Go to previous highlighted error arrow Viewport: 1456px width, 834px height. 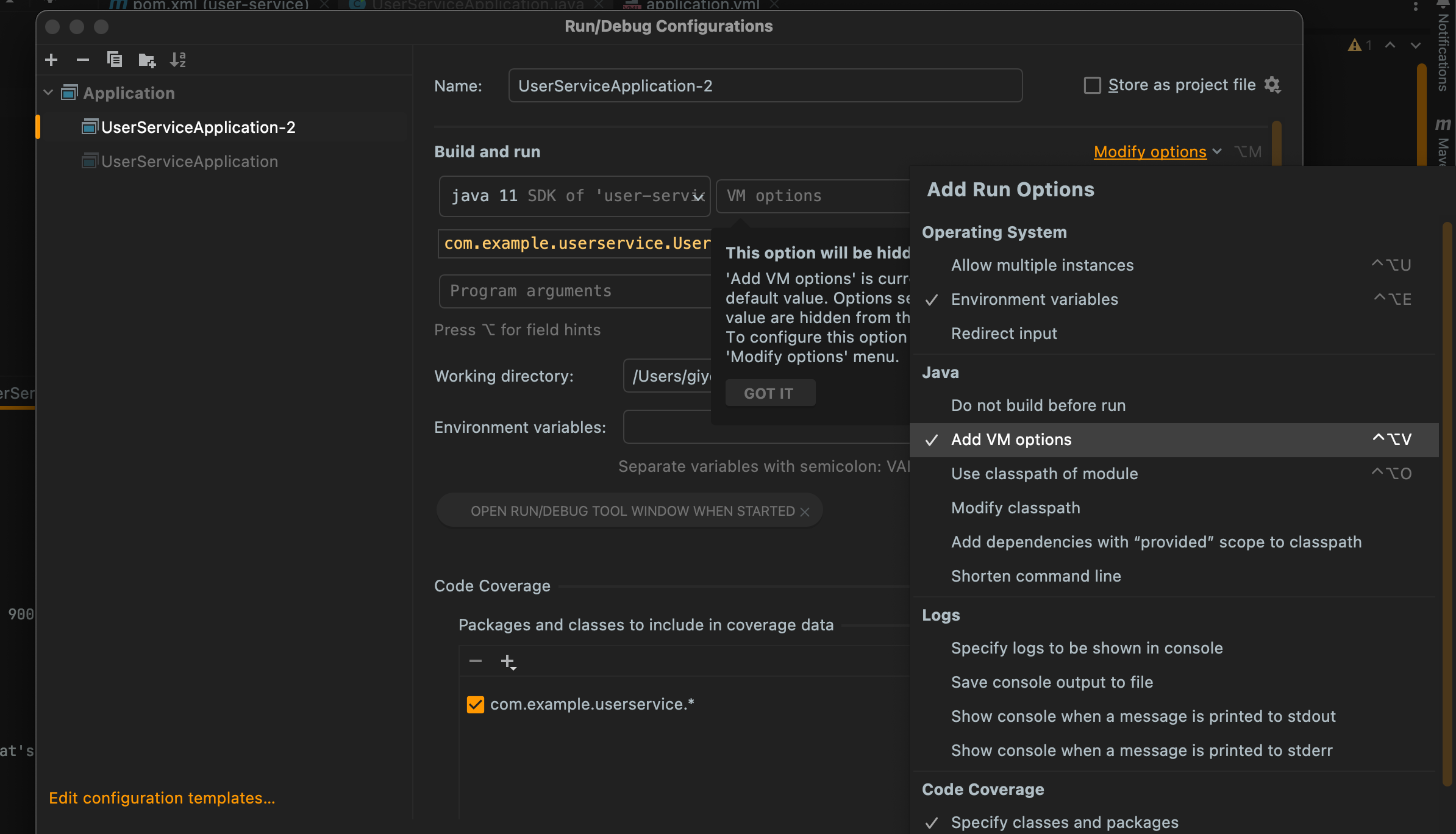pos(1390,45)
